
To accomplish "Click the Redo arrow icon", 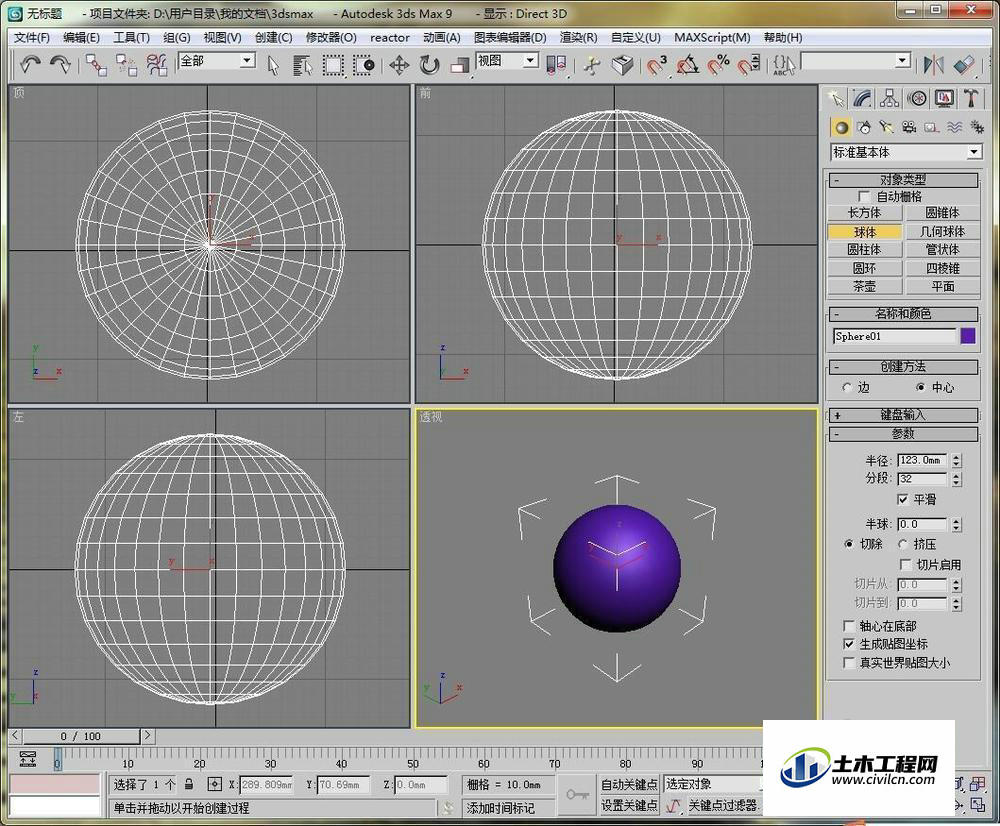I will click(61, 64).
